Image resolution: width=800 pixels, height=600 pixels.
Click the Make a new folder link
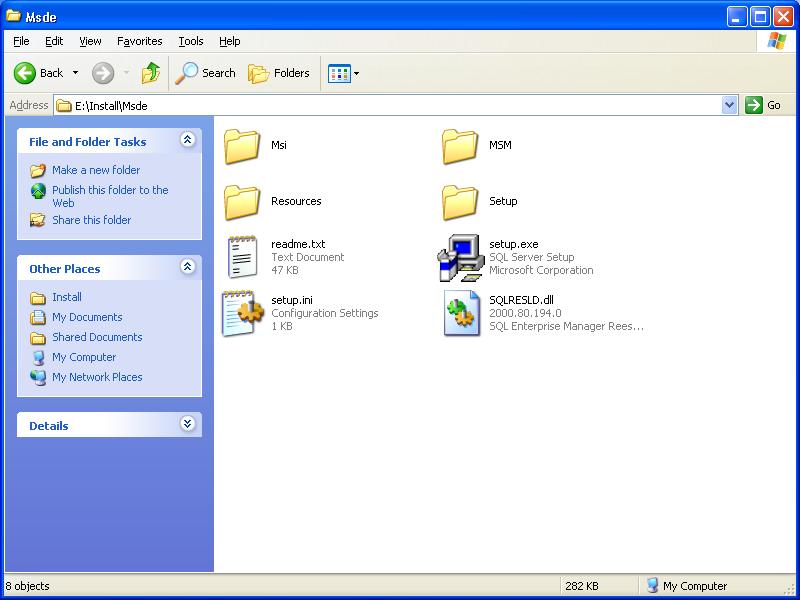point(96,170)
